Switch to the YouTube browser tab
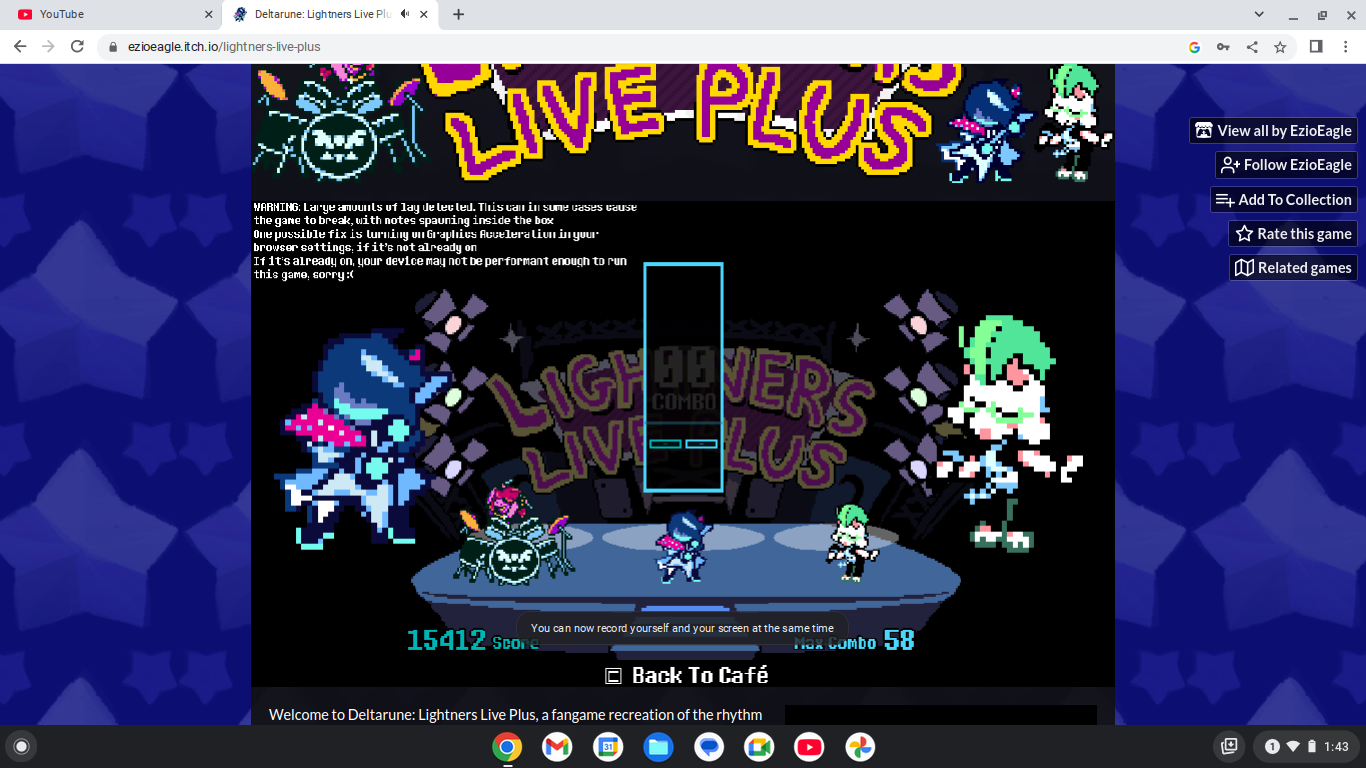Image resolution: width=1366 pixels, height=768 pixels. [x=112, y=14]
